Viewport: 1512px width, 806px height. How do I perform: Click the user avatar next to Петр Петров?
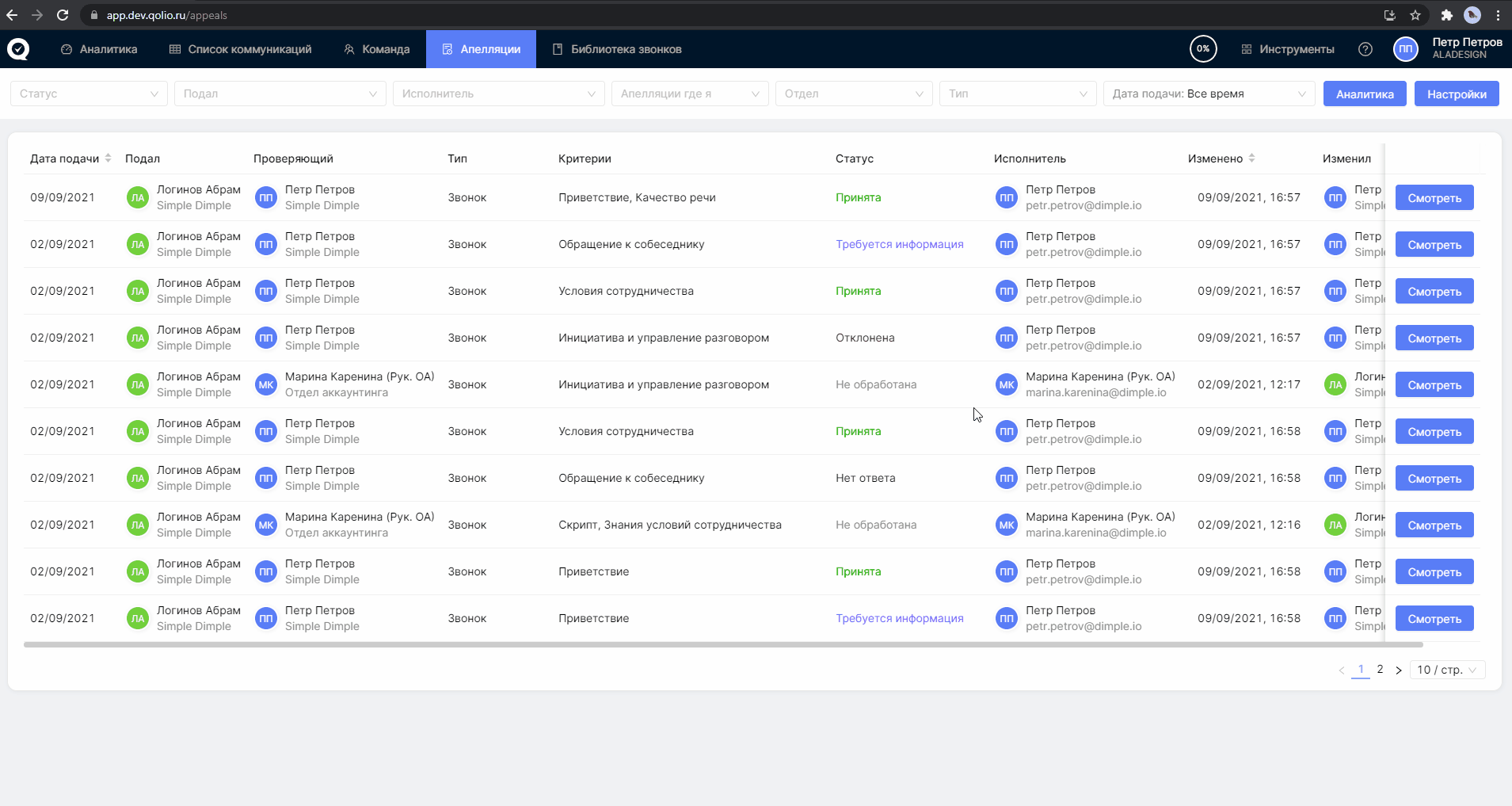point(1405,49)
